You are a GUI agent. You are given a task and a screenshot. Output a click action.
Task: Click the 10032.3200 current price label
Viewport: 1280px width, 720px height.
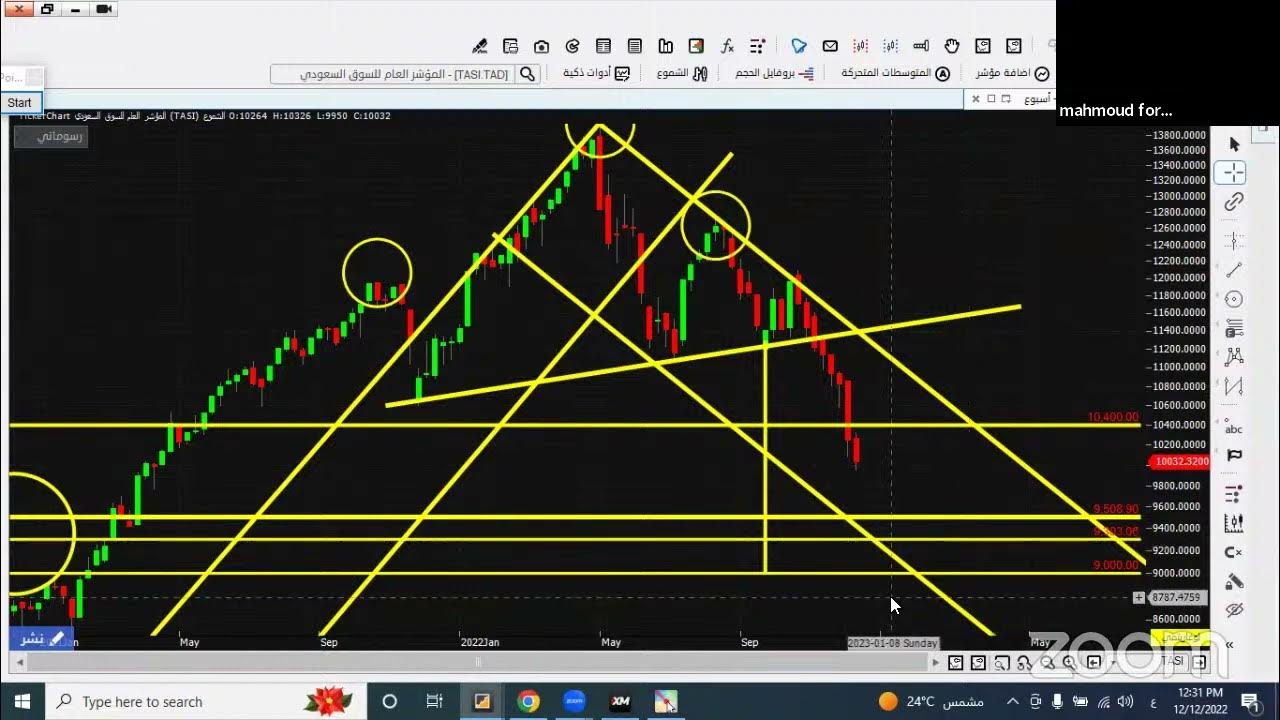point(1180,462)
